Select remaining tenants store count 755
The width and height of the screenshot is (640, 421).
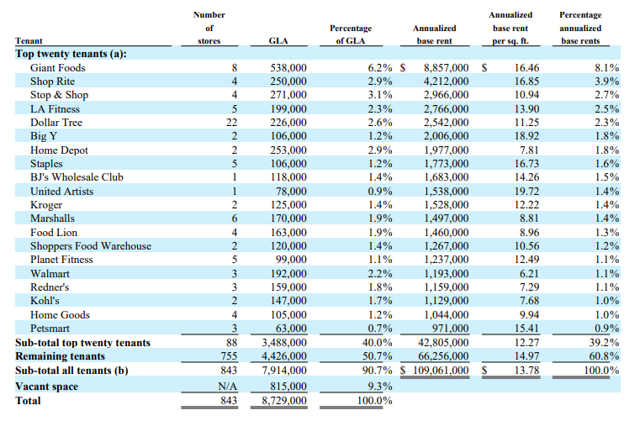(x=229, y=356)
